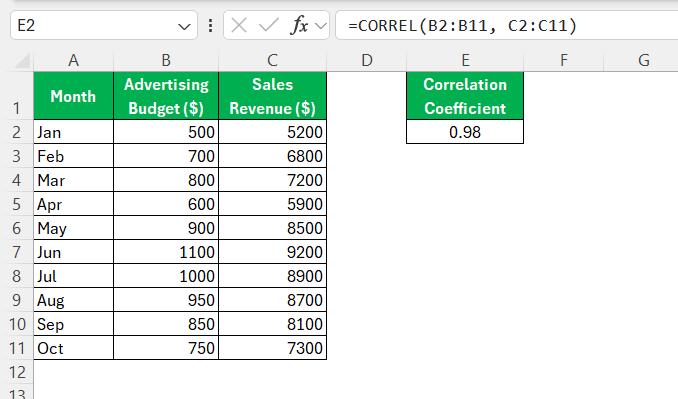Select the May cell

(x=74, y=228)
